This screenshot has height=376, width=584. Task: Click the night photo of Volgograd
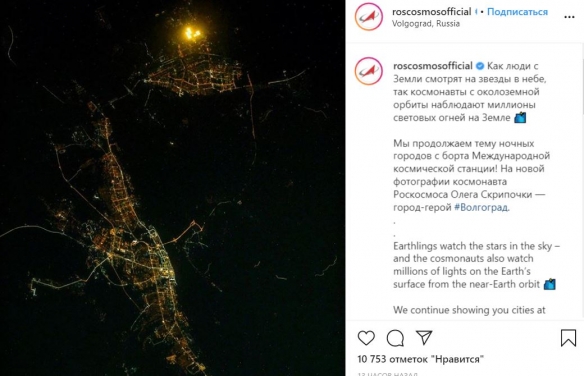pyautogui.click(x=172, y=188)
